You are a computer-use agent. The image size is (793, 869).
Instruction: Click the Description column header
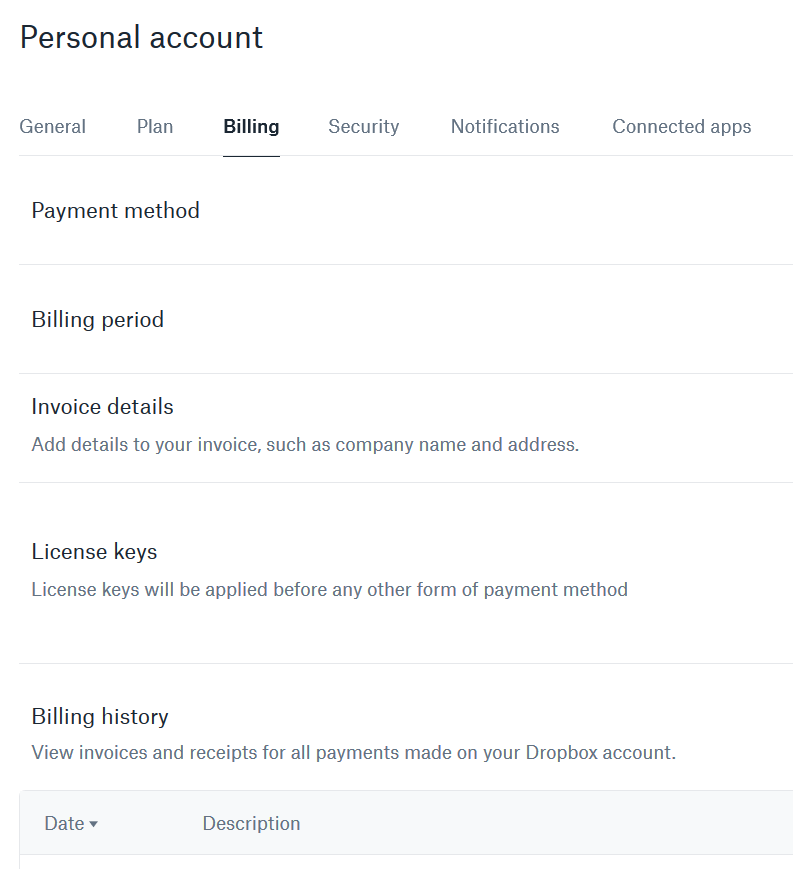point(251,824)
